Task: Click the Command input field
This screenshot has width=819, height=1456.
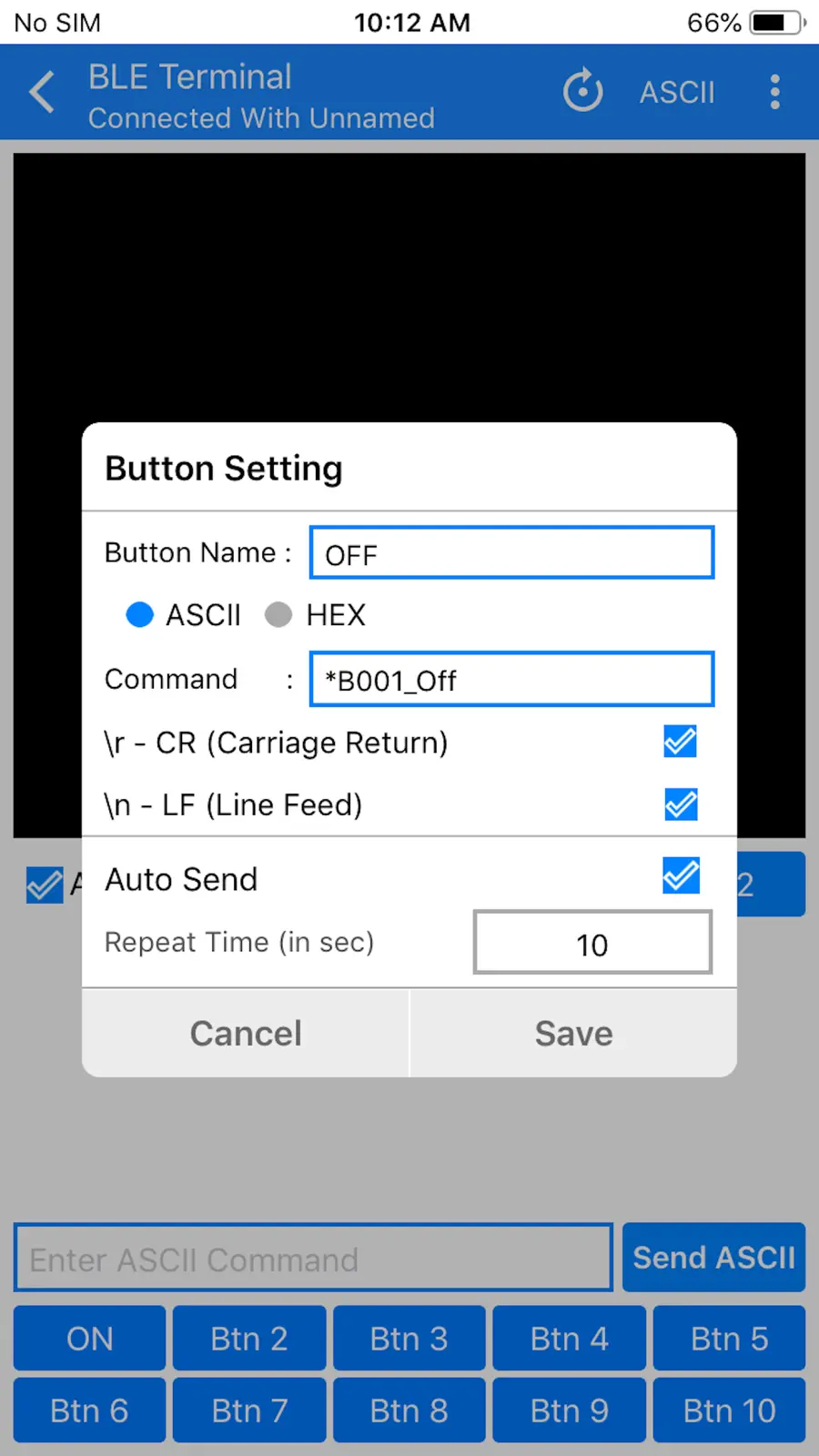Action: (512, 679)
